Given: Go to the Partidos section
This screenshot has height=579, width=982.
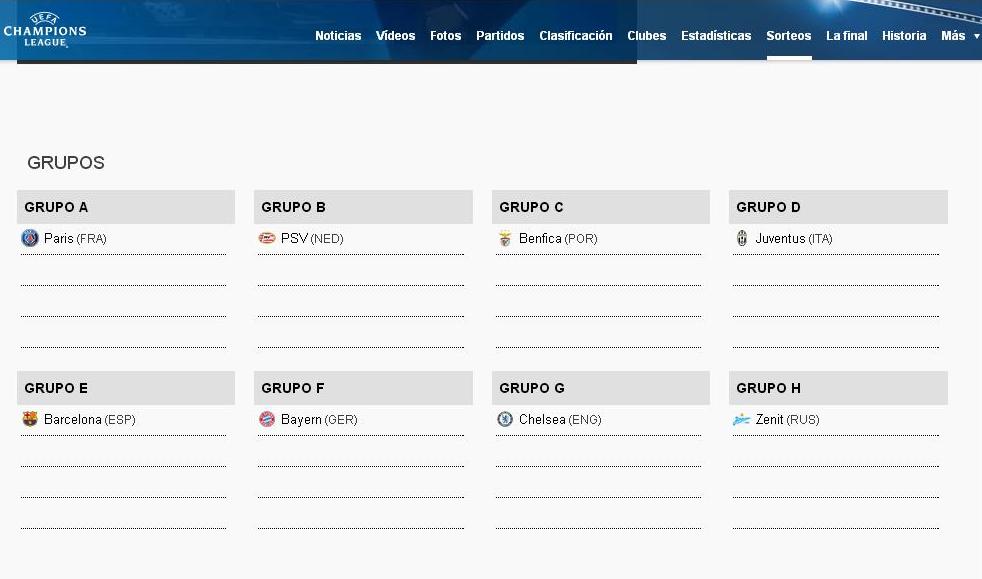Looking at the screenshot, I should click(500, 36).
